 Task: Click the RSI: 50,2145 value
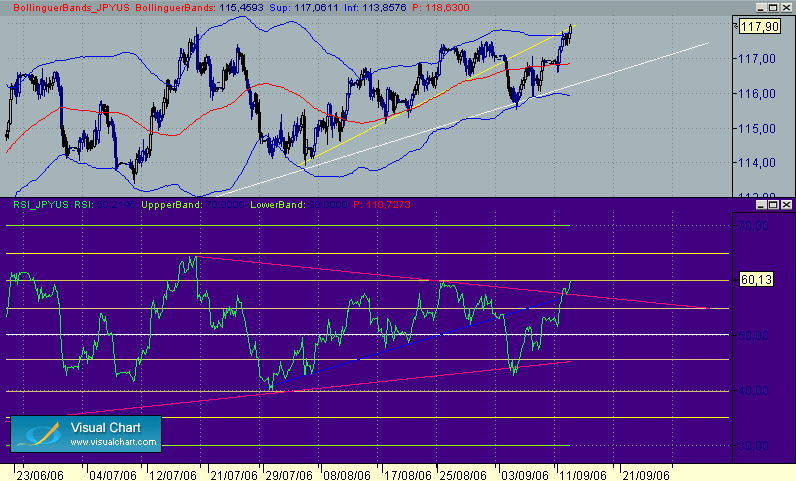pyautogui.click(x=105, y=205)
